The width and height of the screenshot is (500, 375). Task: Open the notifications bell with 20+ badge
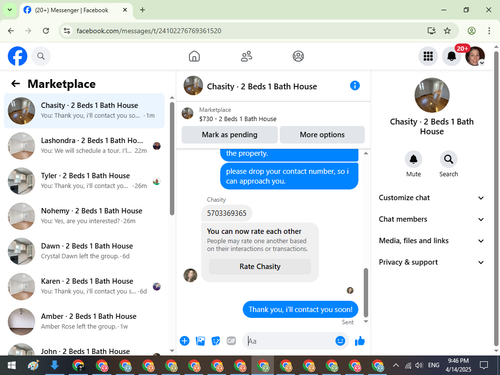(452, 56)
